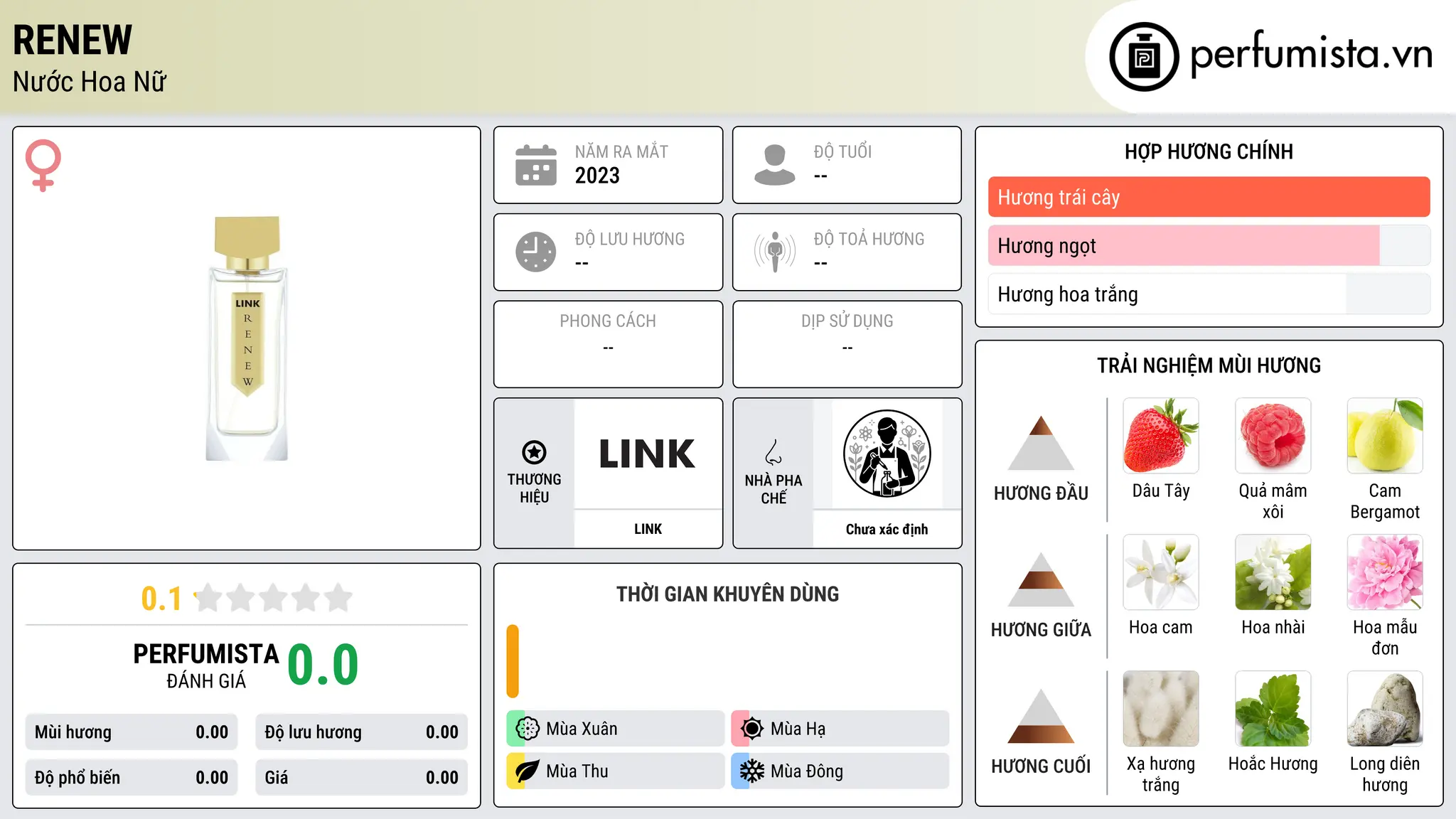This screenshot has width=1456, height=819.
Task: Click the Mùa Xuân flower icon
Action: 528,729
